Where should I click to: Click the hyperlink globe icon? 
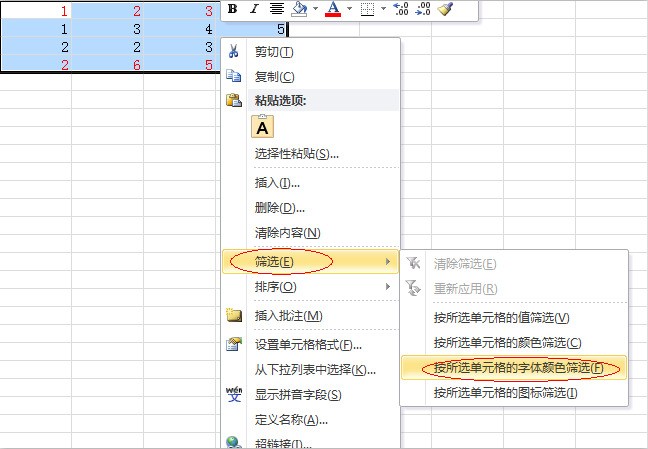click(x=233, y=443)
